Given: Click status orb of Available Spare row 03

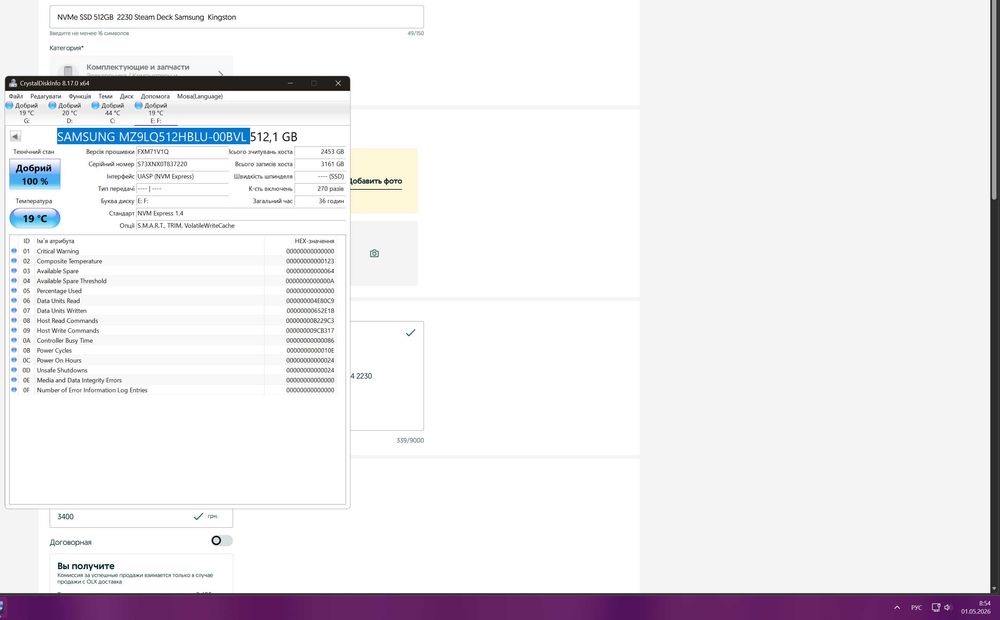Looking at the screenshot, I should pos(14,270).
